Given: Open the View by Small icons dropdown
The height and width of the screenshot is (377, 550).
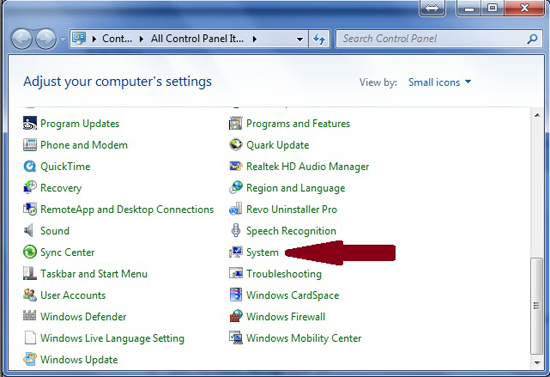Looking at the screenshot, I should pyautogui.click(x=440, y=82).
